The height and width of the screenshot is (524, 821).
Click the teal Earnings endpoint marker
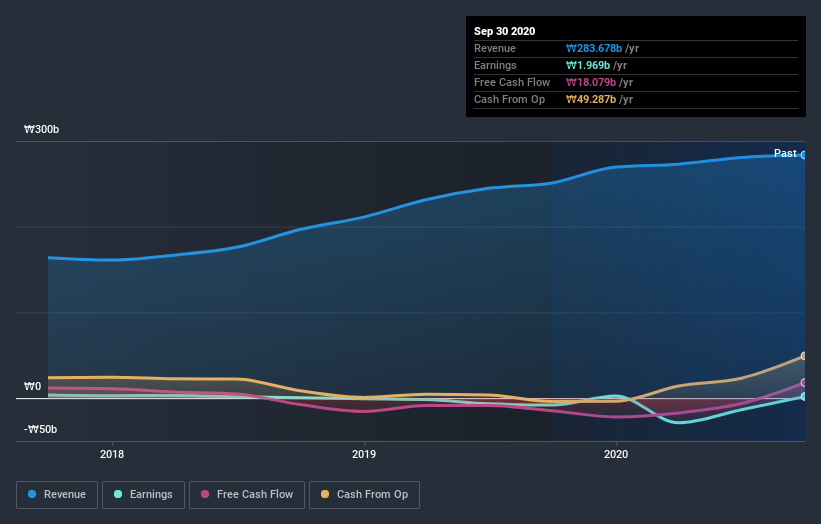point(804,397)
